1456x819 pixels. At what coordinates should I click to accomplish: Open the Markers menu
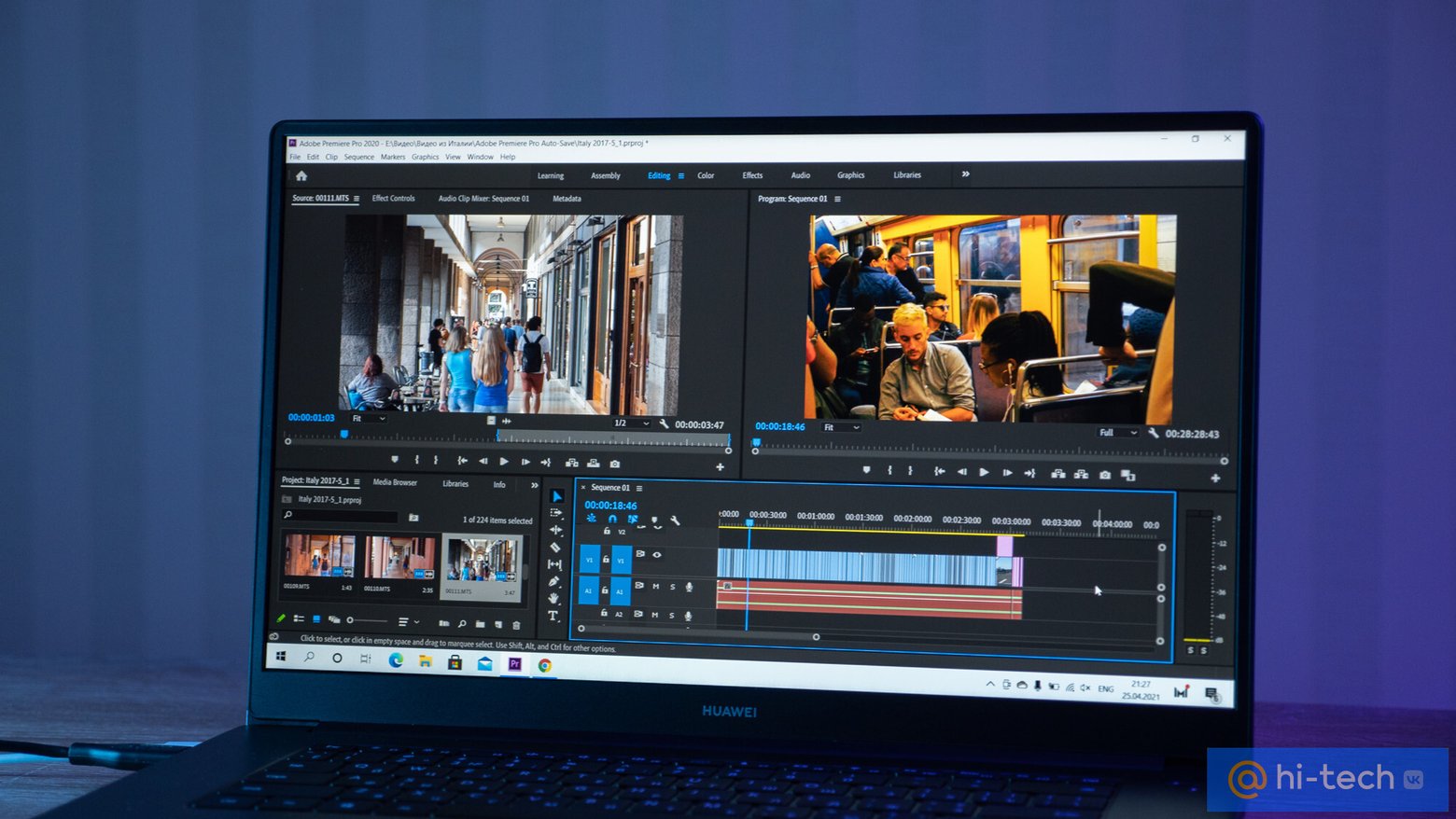pos(393,157)
